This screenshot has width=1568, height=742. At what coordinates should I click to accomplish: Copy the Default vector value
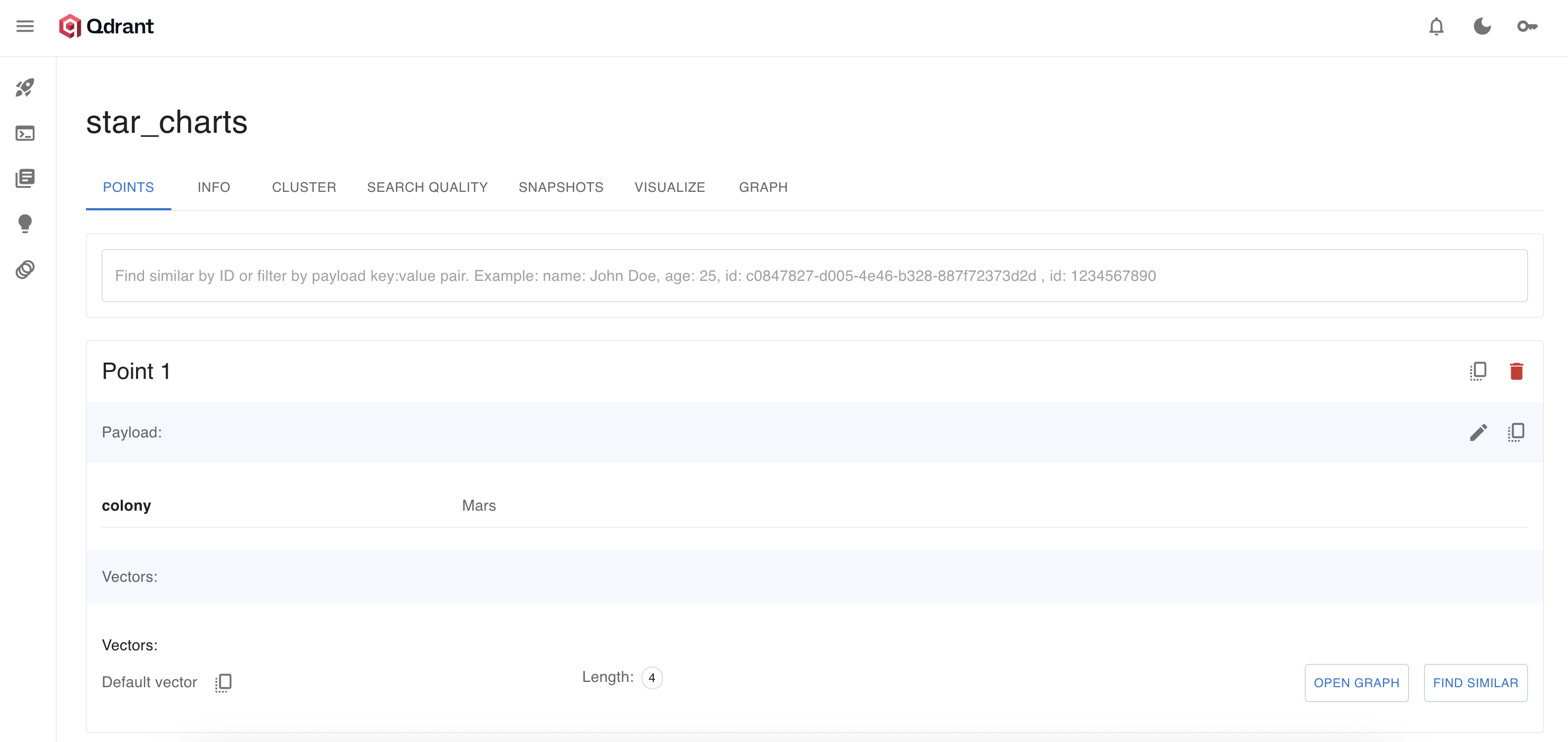pyautogui.click(x=224, y=682)
